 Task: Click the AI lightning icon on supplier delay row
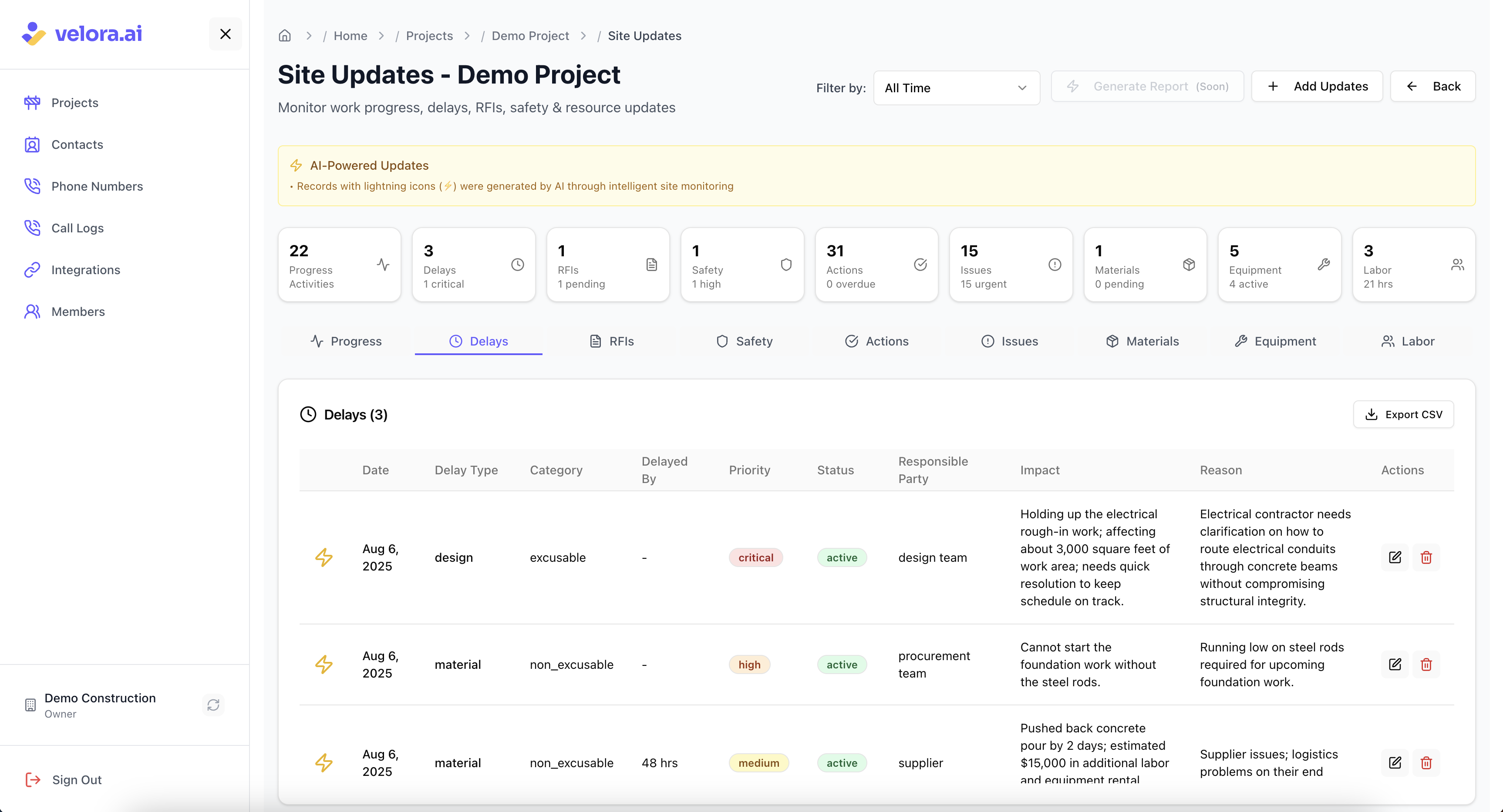click(x=324, y=763)
